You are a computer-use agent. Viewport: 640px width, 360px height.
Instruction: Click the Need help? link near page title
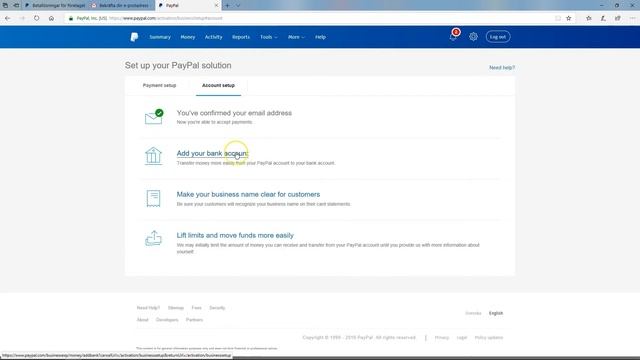502,67
